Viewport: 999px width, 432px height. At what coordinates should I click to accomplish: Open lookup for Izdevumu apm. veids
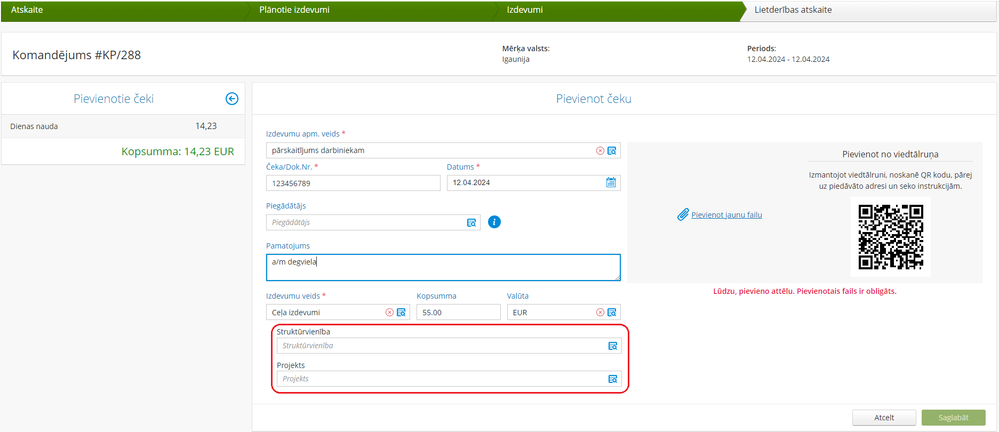click(x=612, y=151)
